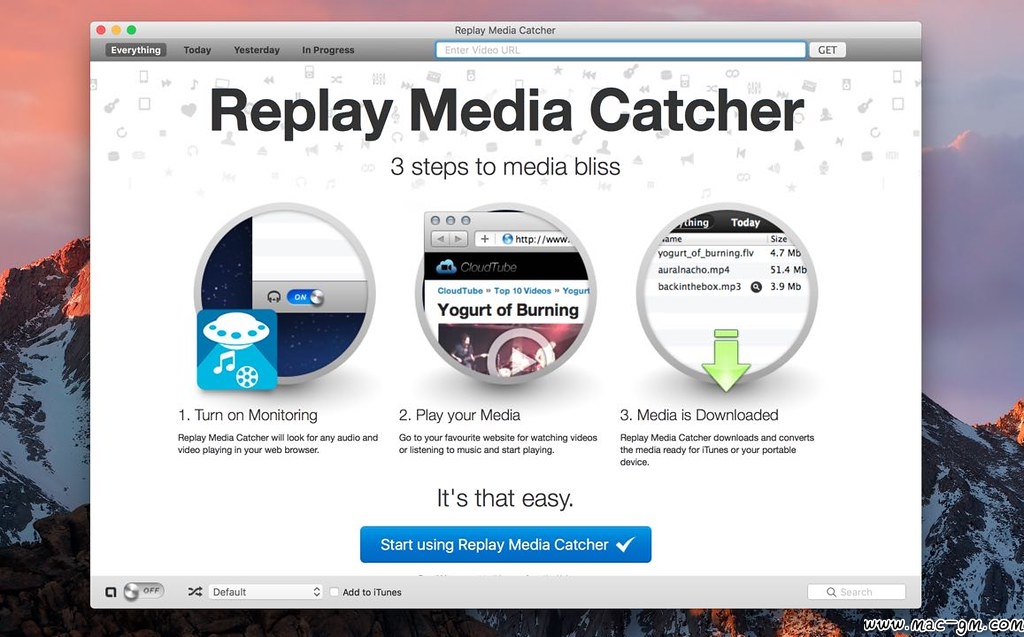
Task: Switch to the Everything tab
Action: click(135, 50)
